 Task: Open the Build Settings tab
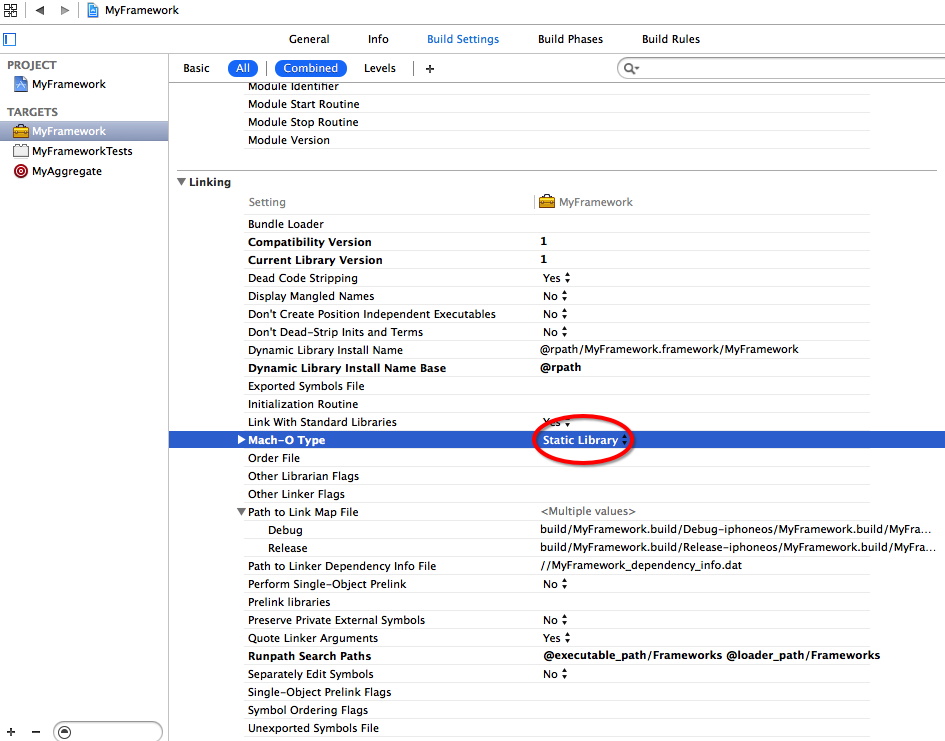(x=463, y=39)
